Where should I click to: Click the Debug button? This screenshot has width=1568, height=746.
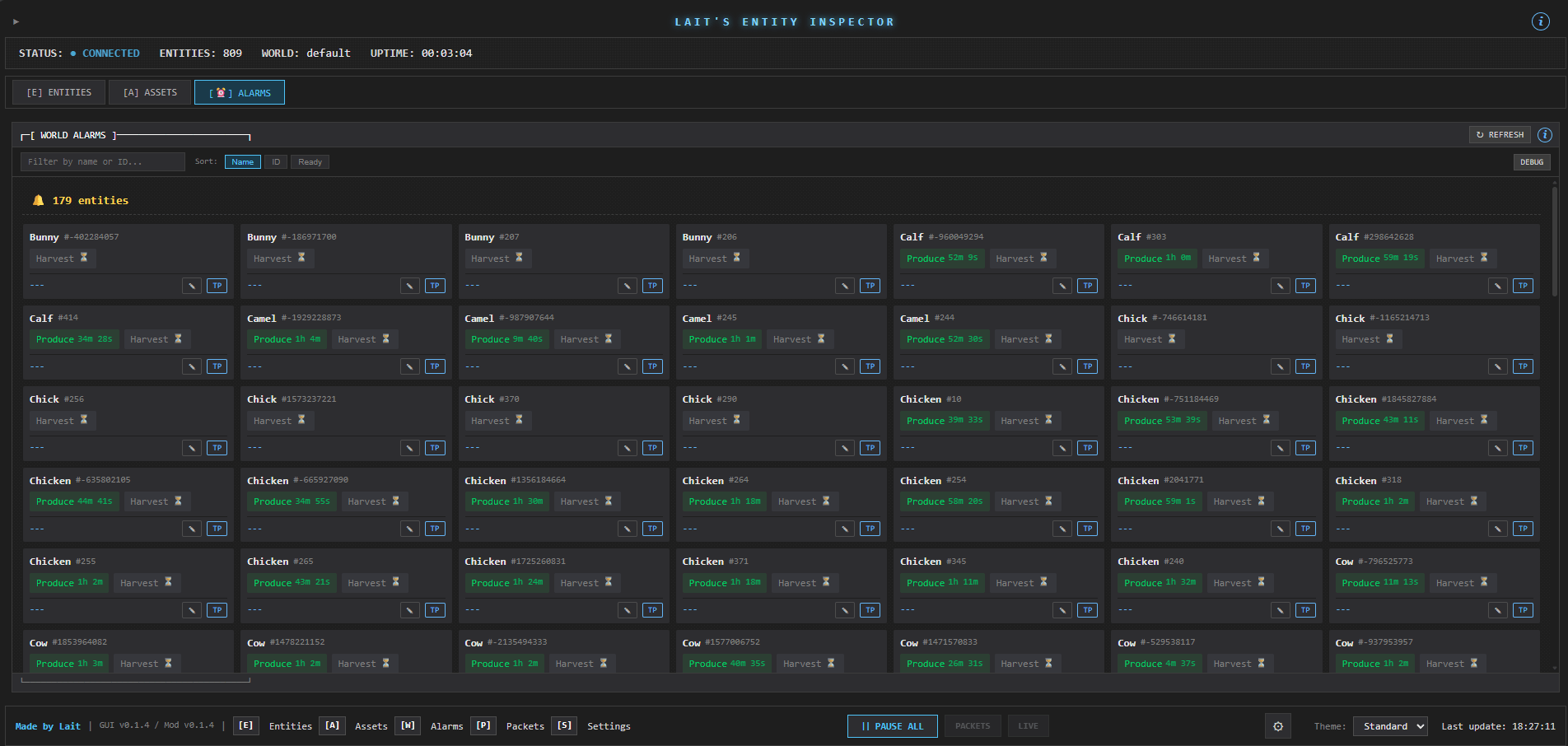point(1531,162)
